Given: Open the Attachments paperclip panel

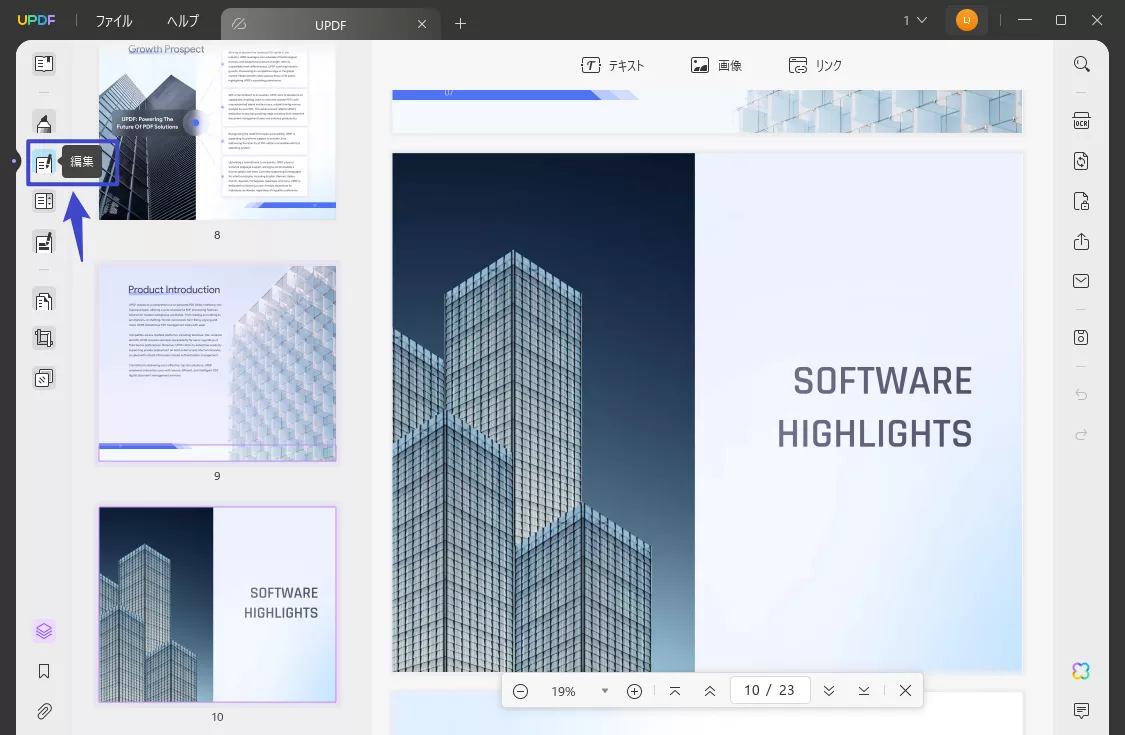Looking at the screenshot, I should tap(44, 711).
